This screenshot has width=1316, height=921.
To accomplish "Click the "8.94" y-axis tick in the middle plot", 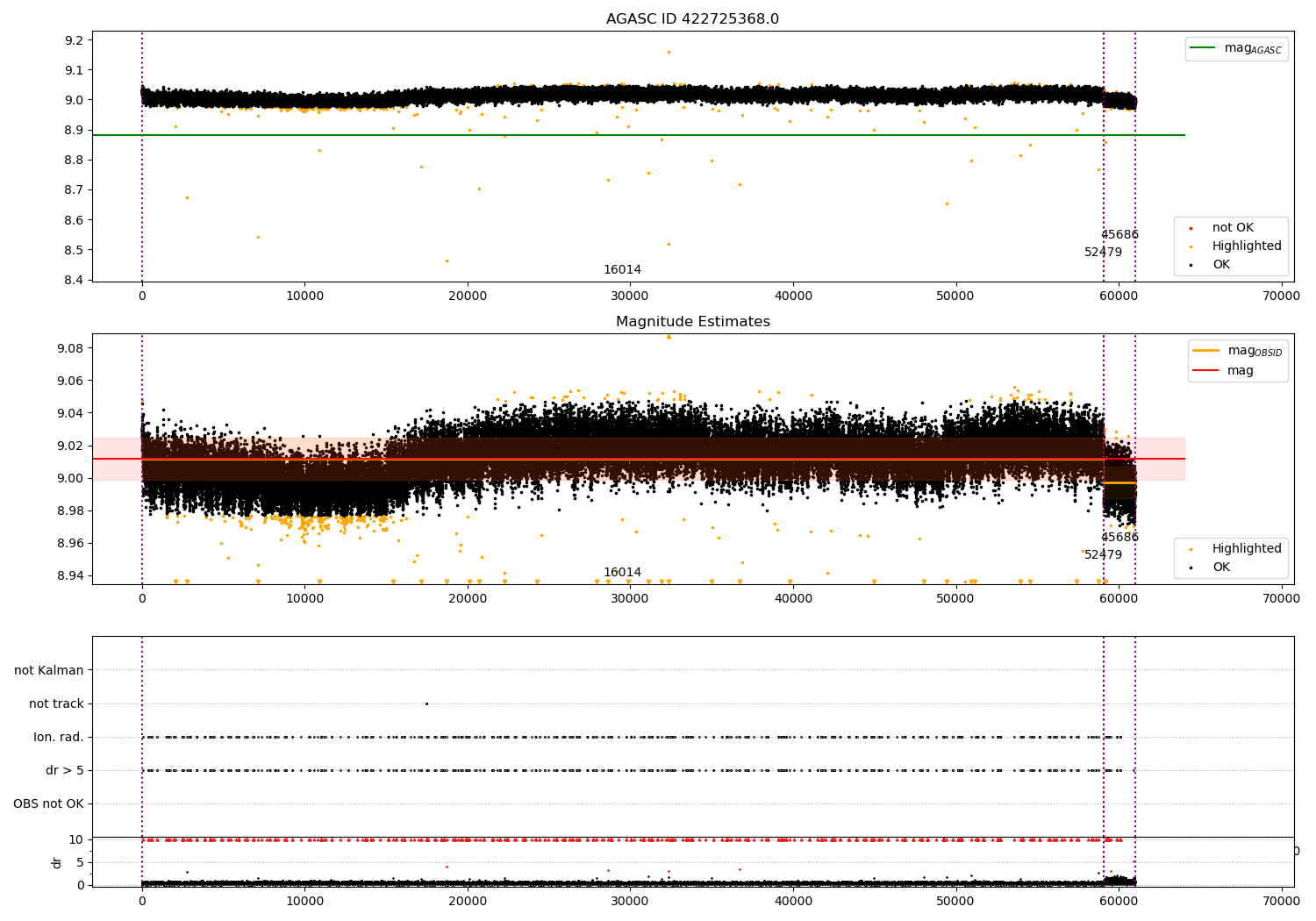I will coord(71,575).
